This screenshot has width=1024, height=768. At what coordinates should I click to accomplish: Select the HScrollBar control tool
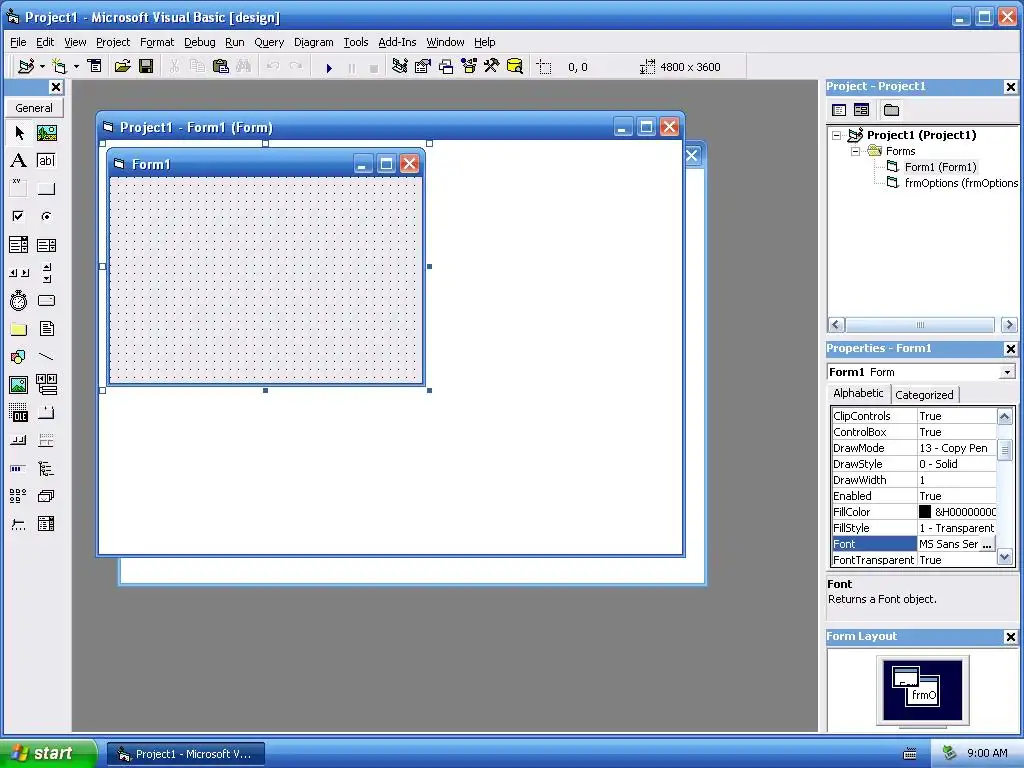pos(19,273)
